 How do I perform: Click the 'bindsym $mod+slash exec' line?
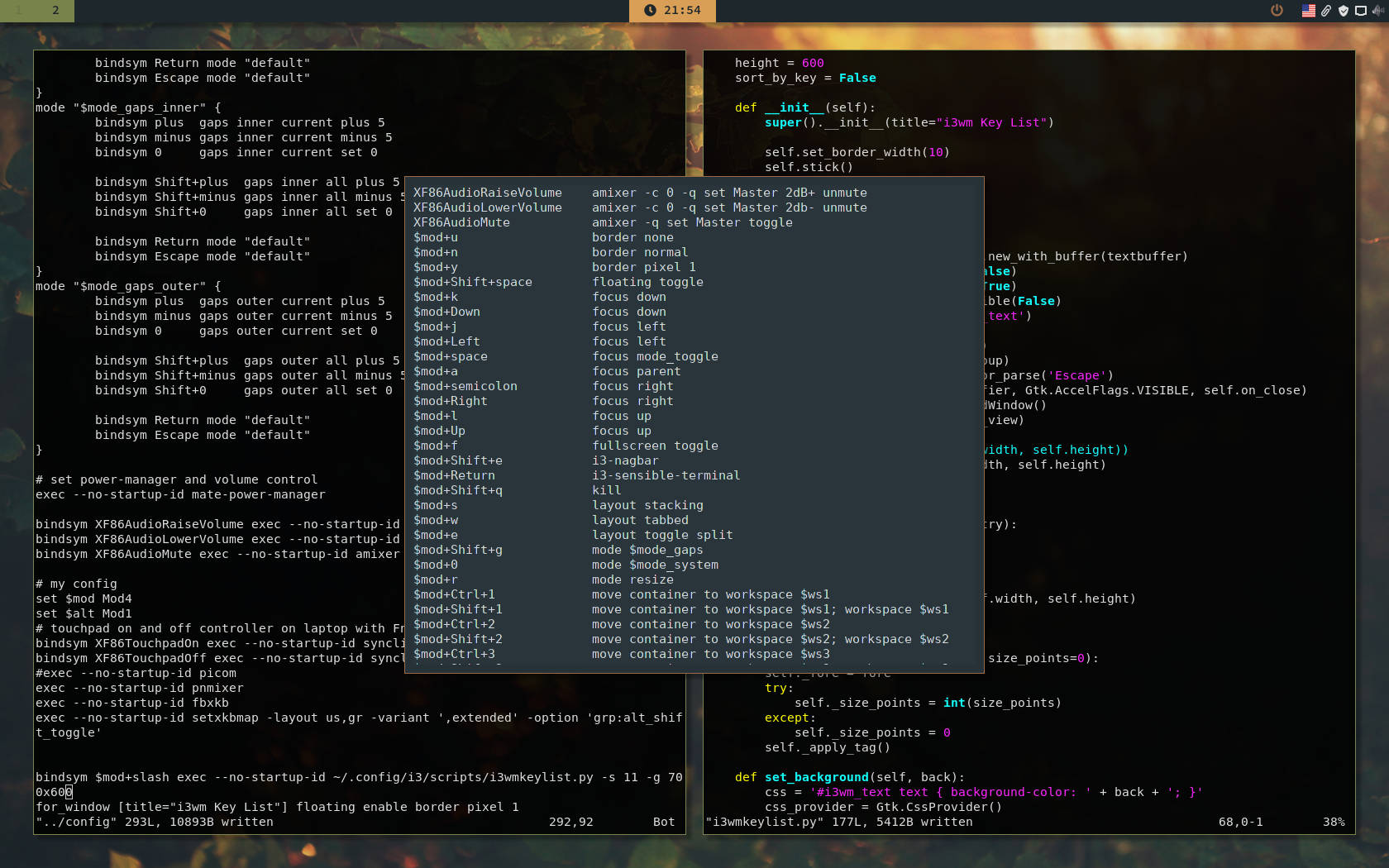coord(359,785)
